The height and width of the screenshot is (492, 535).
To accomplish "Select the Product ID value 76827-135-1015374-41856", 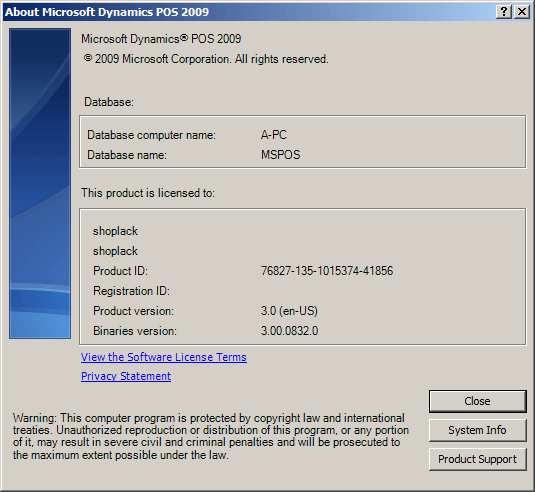I will tap(327, 271).
